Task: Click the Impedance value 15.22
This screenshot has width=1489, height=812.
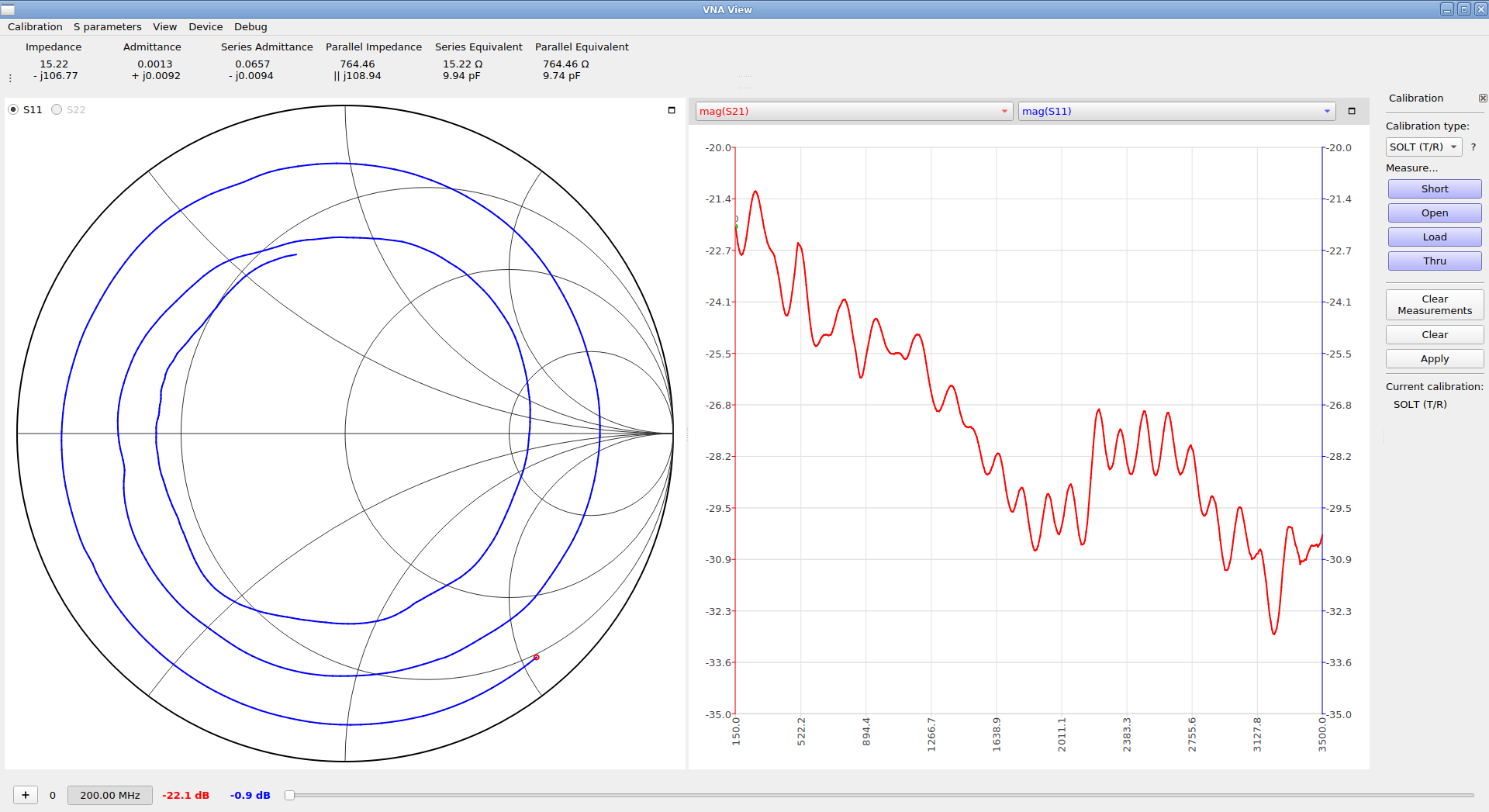Action: [x=54, y=64]
